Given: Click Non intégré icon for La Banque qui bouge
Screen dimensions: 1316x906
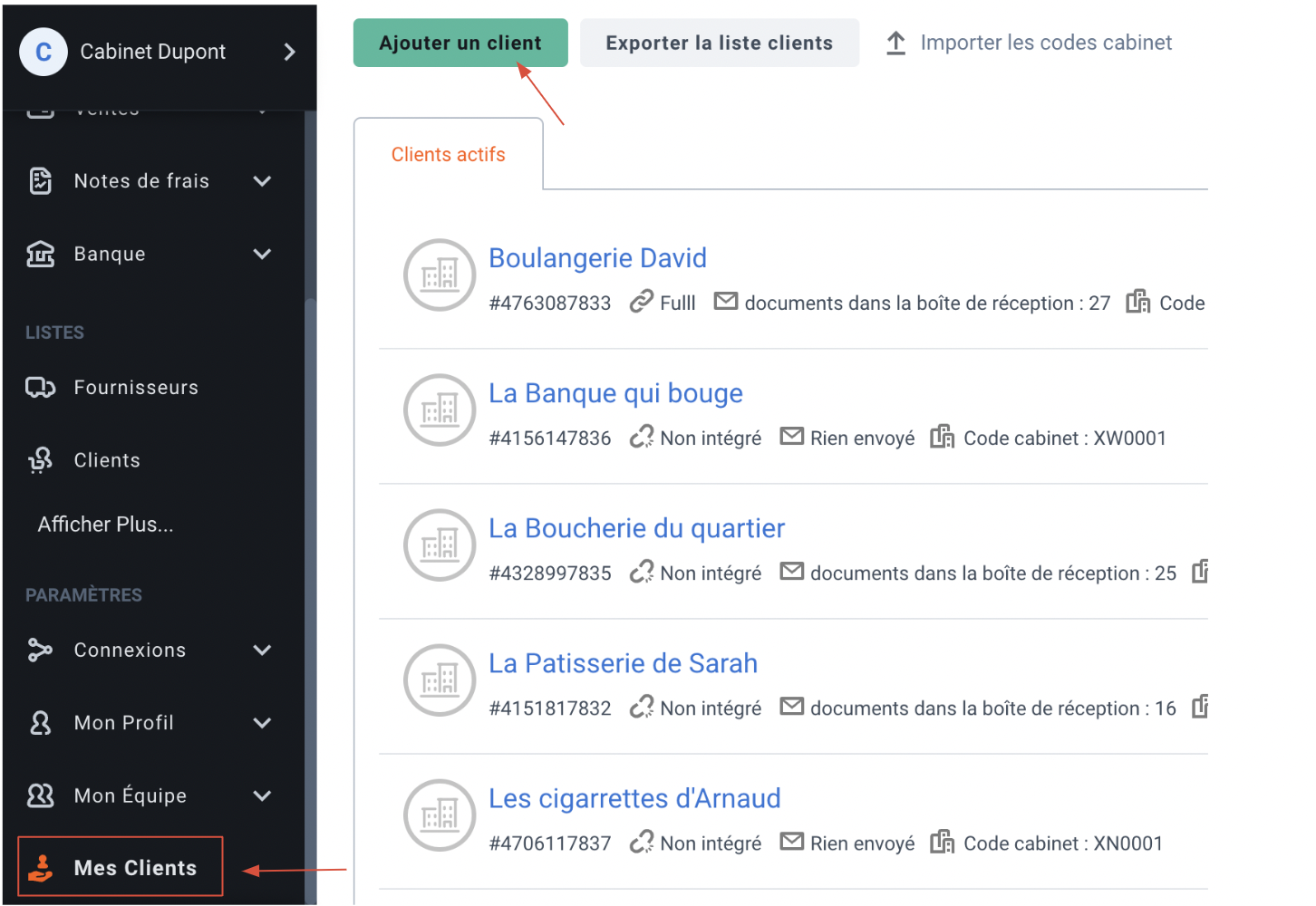Looking at the screenshot, I should [642, 437].
